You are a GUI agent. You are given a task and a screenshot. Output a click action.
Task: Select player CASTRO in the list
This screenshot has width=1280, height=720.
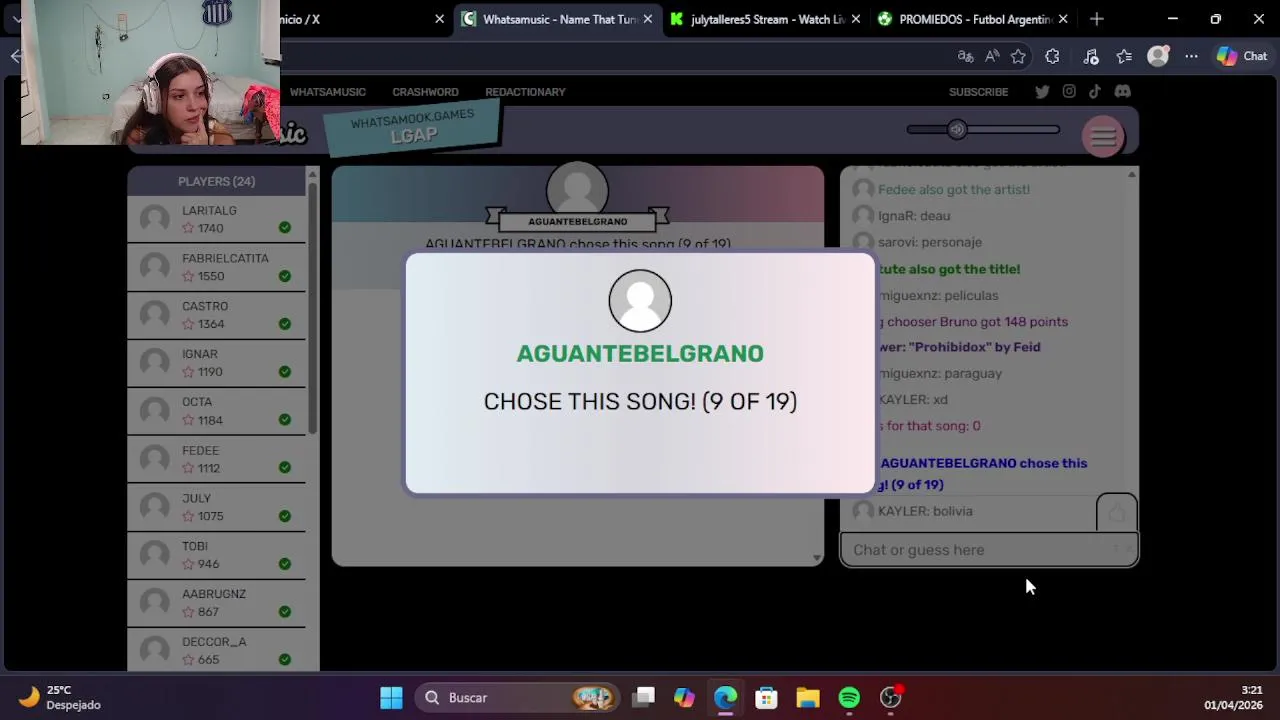point(216,315)
